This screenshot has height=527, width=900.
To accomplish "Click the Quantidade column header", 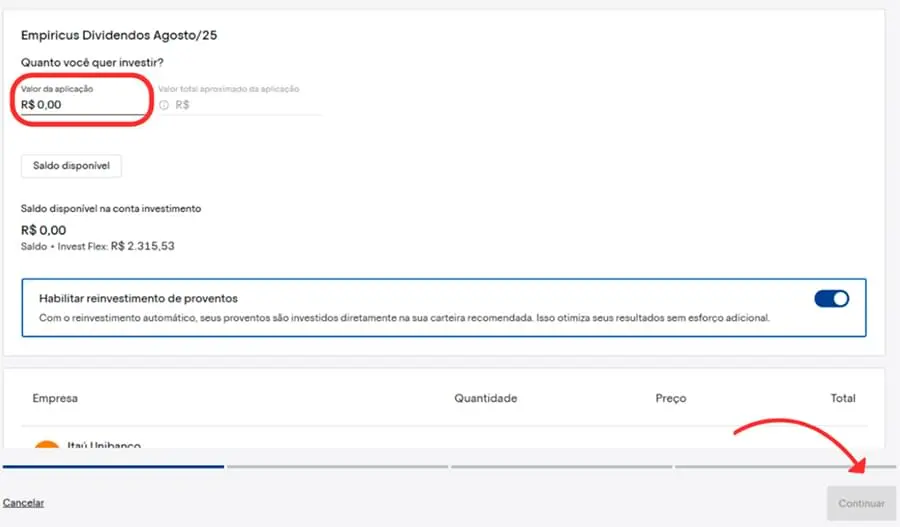I will 485,398.
